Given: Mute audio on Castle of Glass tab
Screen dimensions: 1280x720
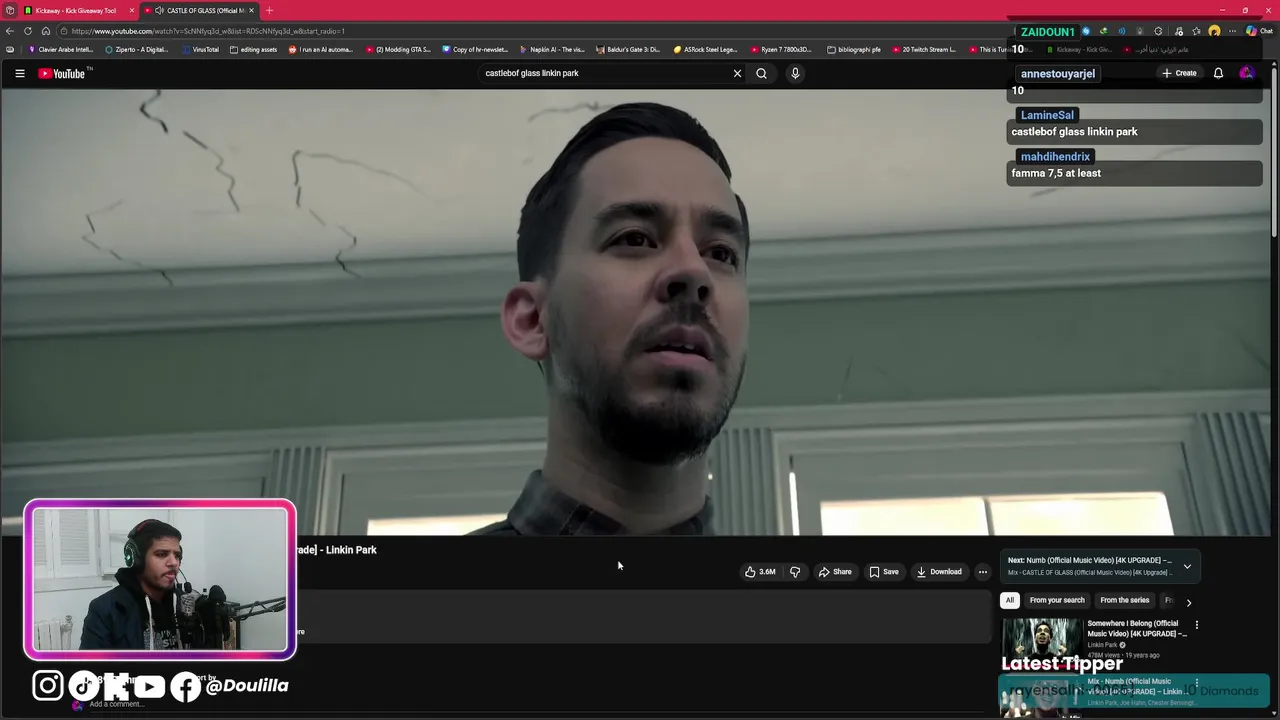Looking at the screenshot, I should point(159,10).
